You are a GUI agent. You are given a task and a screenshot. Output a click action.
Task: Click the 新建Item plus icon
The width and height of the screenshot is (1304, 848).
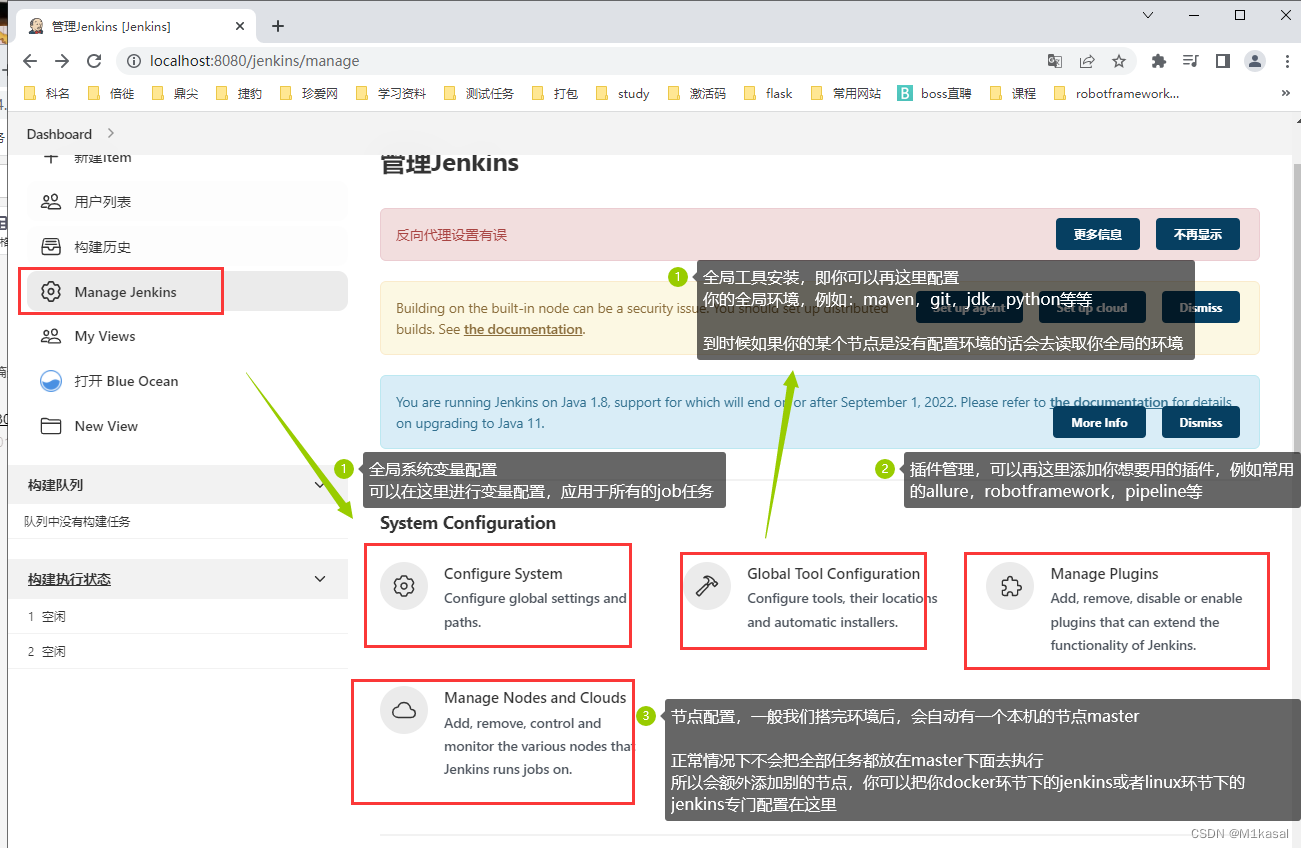[x=51, y=157]
